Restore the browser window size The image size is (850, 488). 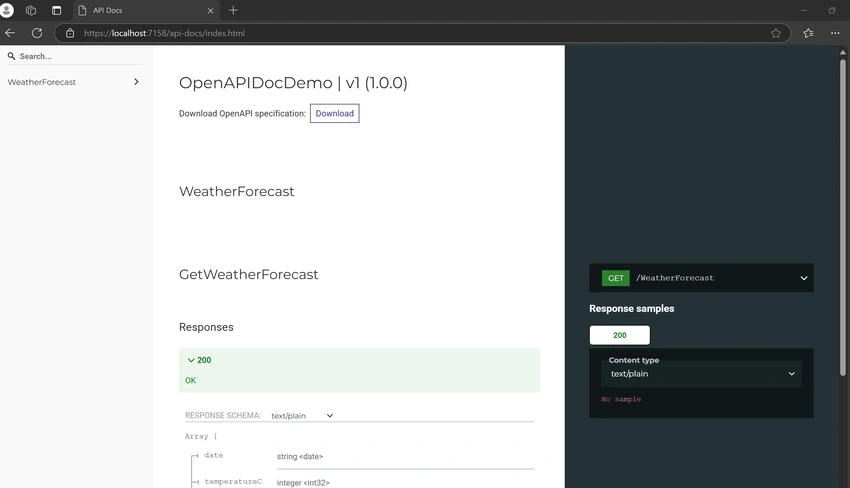click(832, 10)
